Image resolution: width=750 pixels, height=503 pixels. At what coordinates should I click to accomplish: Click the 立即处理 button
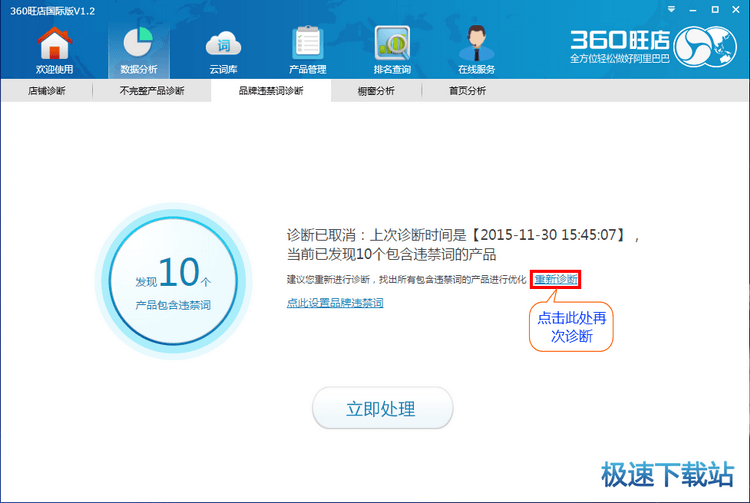383,408
